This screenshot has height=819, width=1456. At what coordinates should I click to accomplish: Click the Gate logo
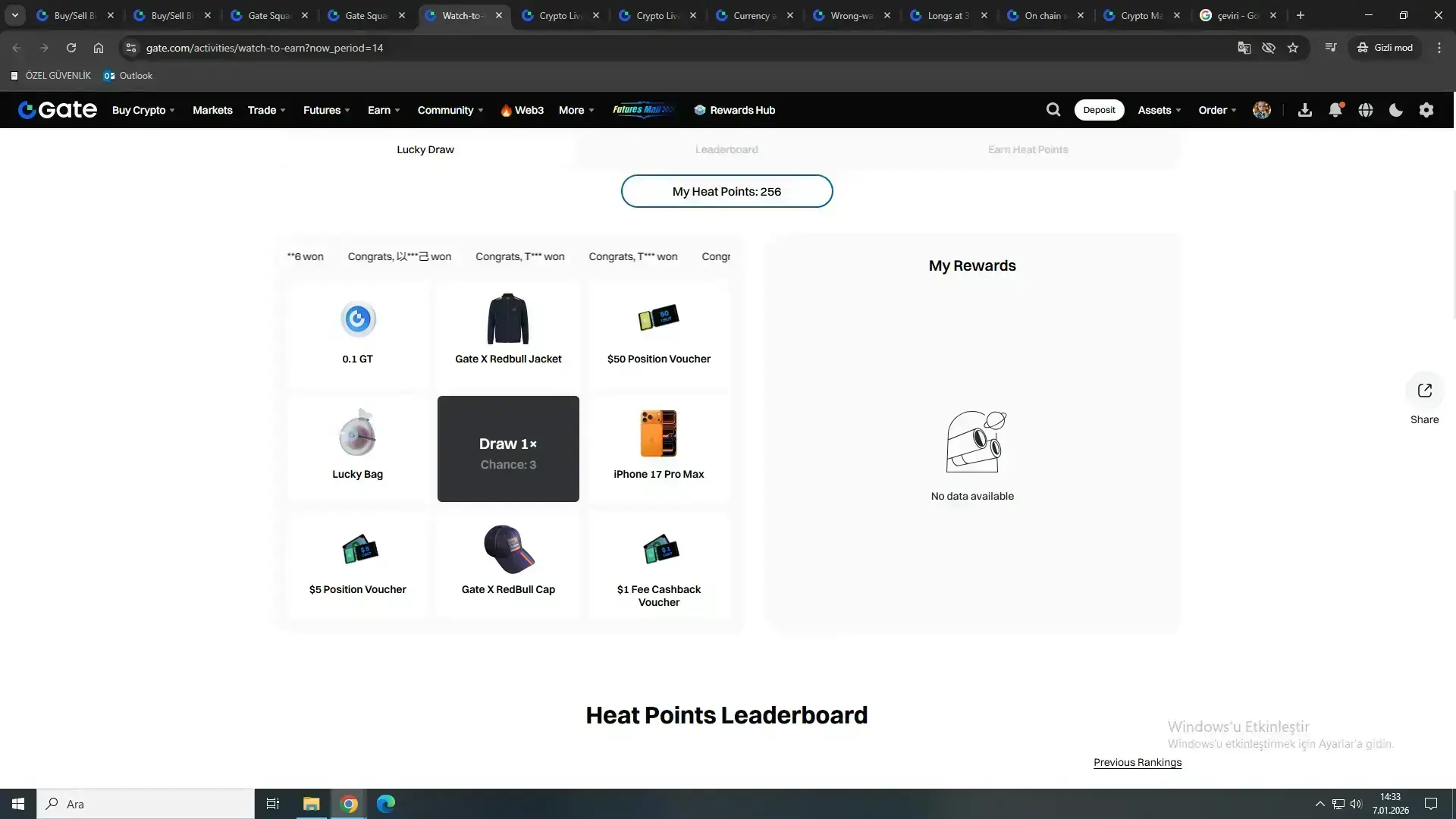(x=58, y=110)
